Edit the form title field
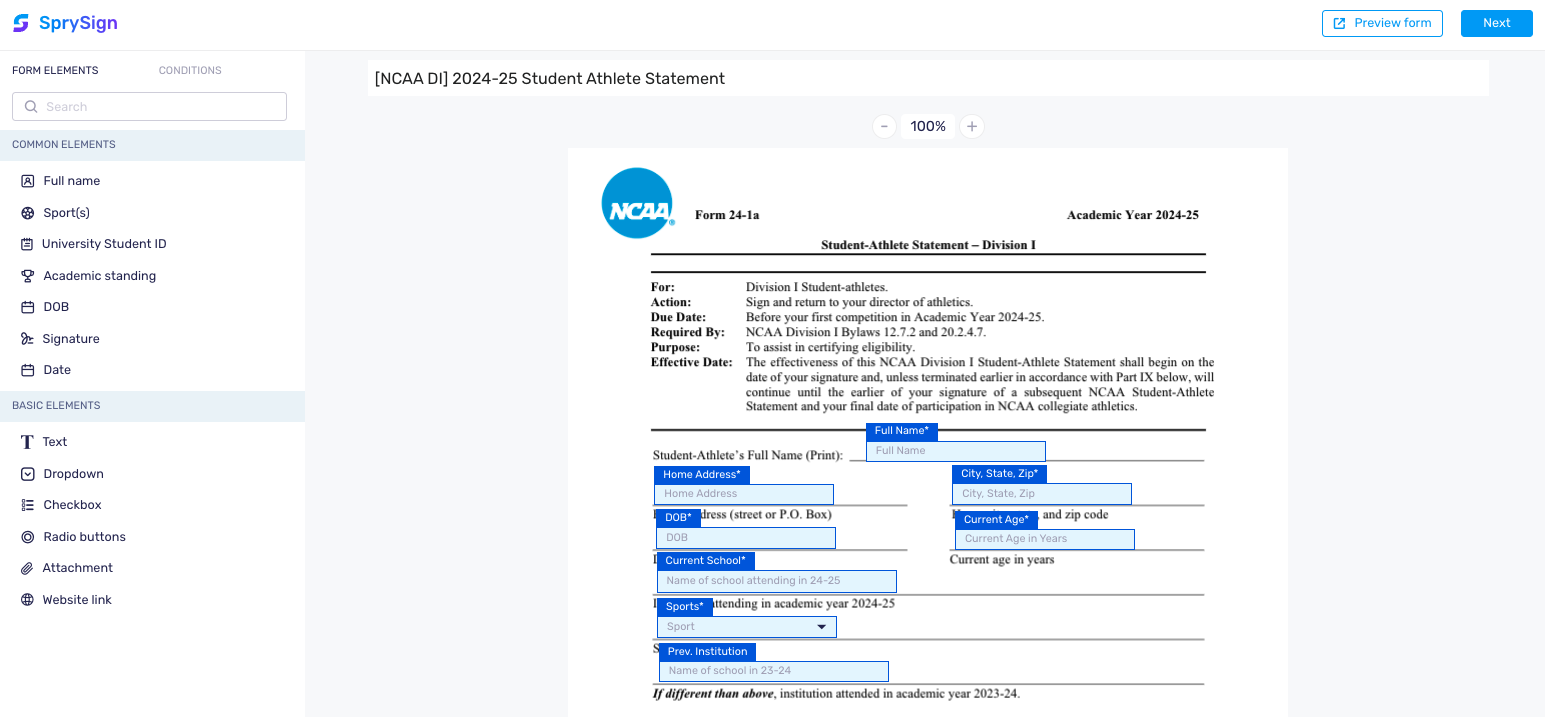The width and height of the screenshot is (1545, 717). 928,78
